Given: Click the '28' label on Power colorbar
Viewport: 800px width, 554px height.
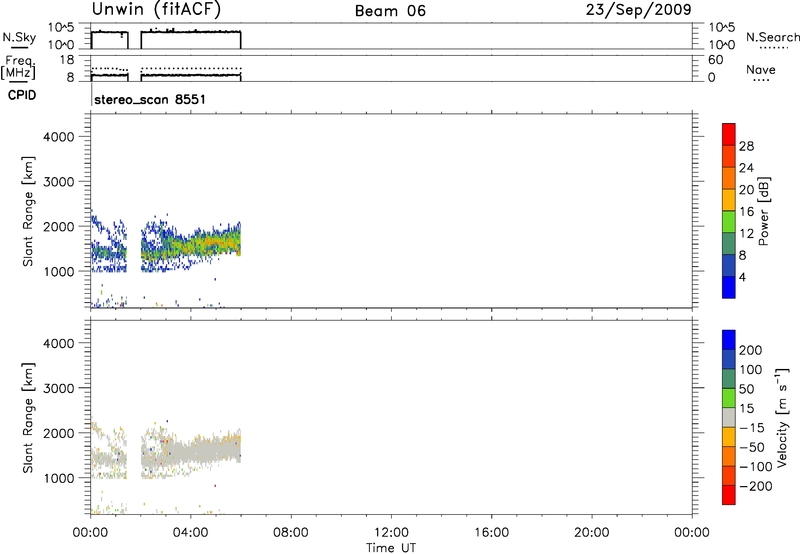Looking at the screenshot, I should click(746, 146).
